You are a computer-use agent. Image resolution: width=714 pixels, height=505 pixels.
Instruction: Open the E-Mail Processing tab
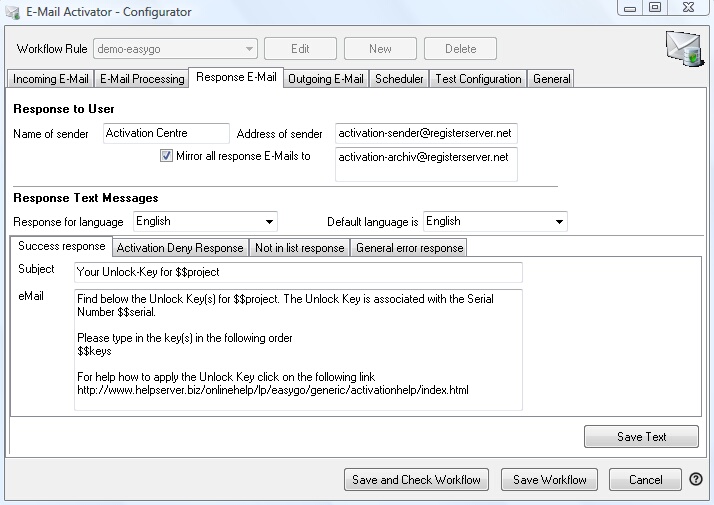click(x=142, y=79)
